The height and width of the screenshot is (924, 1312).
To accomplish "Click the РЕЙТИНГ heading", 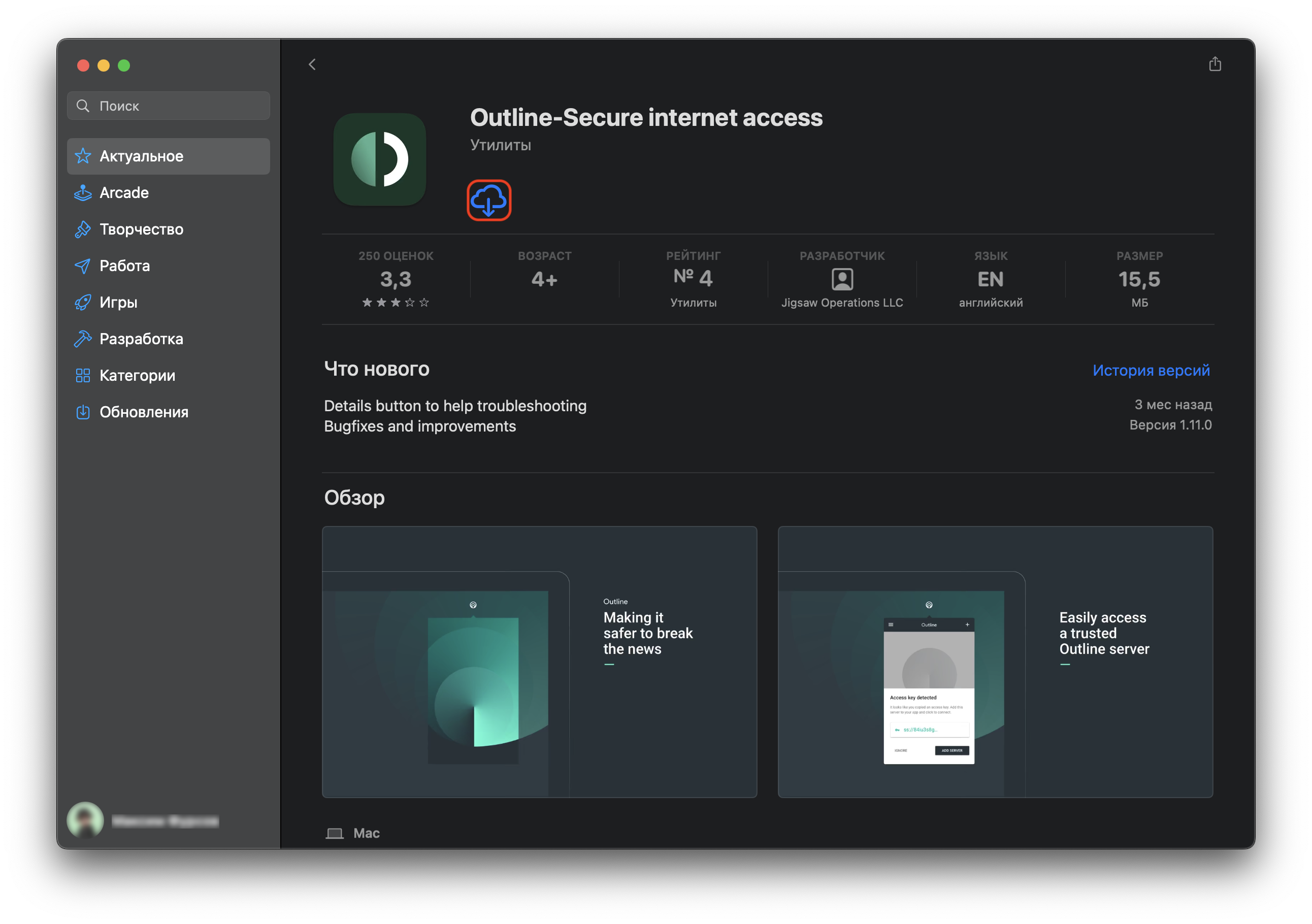I will [x=693, y=256].
